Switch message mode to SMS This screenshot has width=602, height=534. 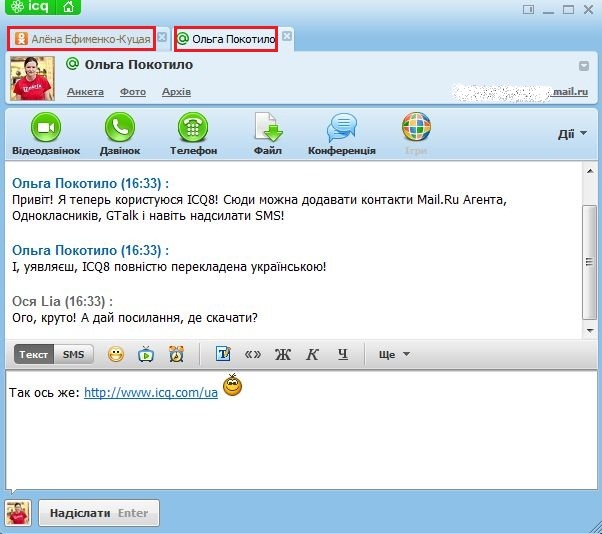tap(73, 354)
